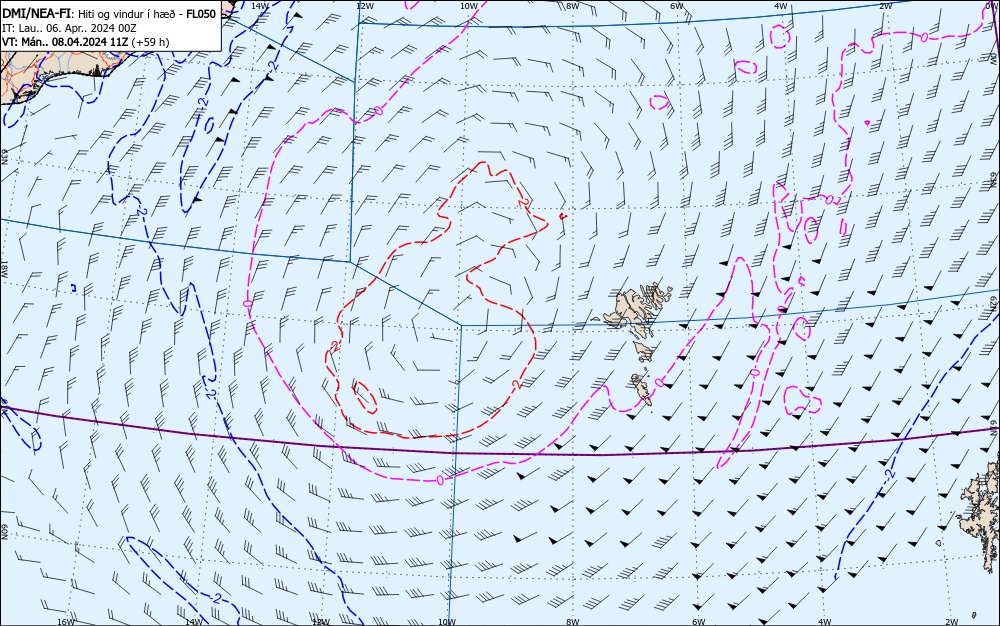Click the blue "-2" label near Shetland
1000x626 pixels.
890,474
